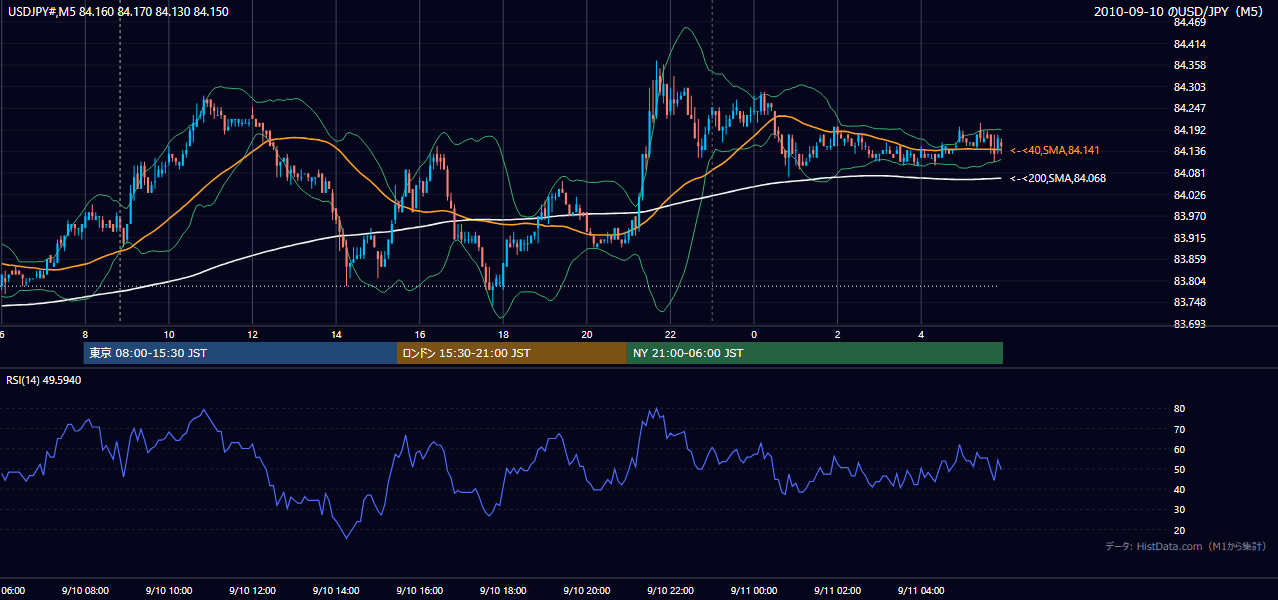Click the 84.081 price axis value
Image resolution: width=1278 pixels, height=600 pixels.
coord(1189,173)
